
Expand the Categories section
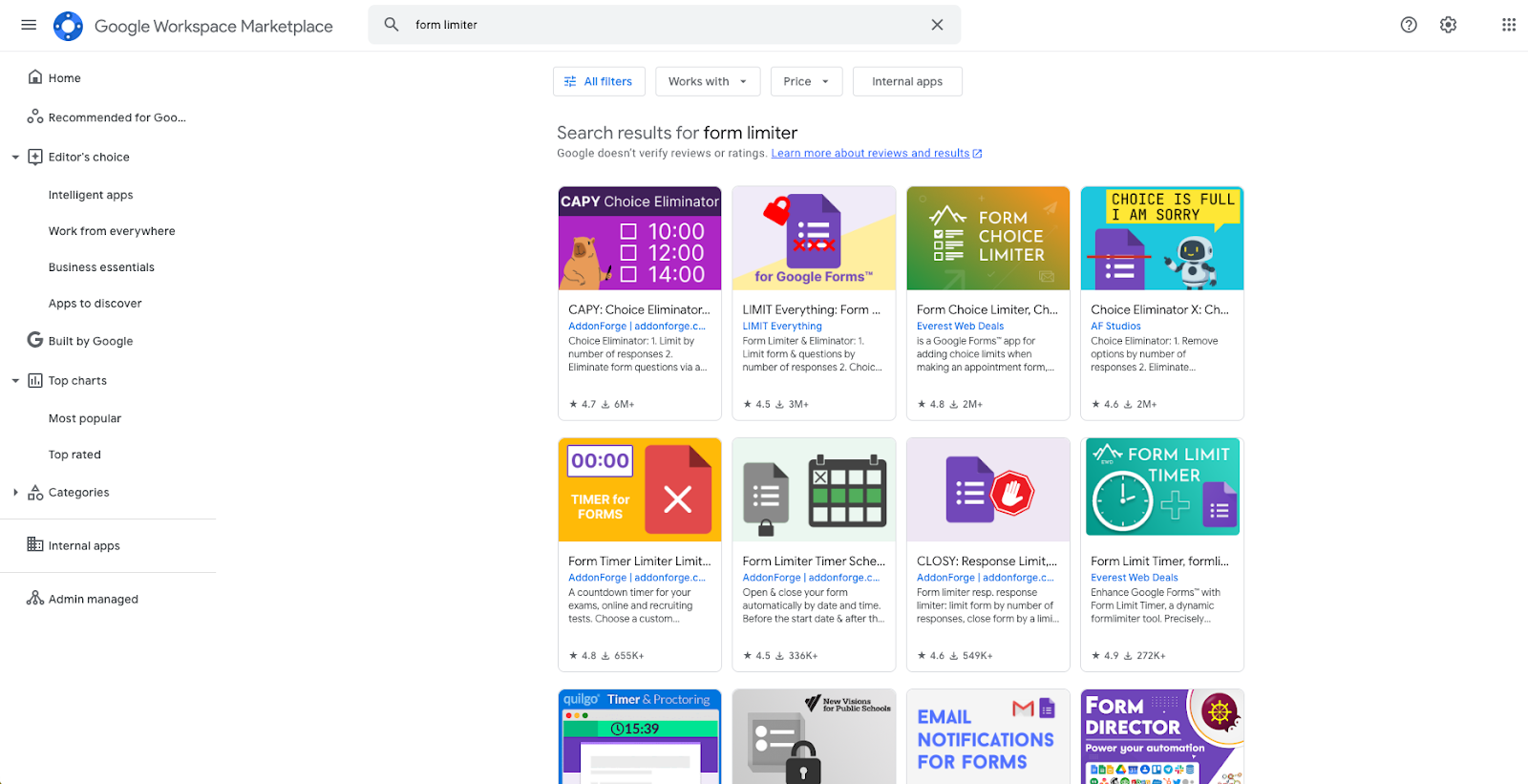15,493
